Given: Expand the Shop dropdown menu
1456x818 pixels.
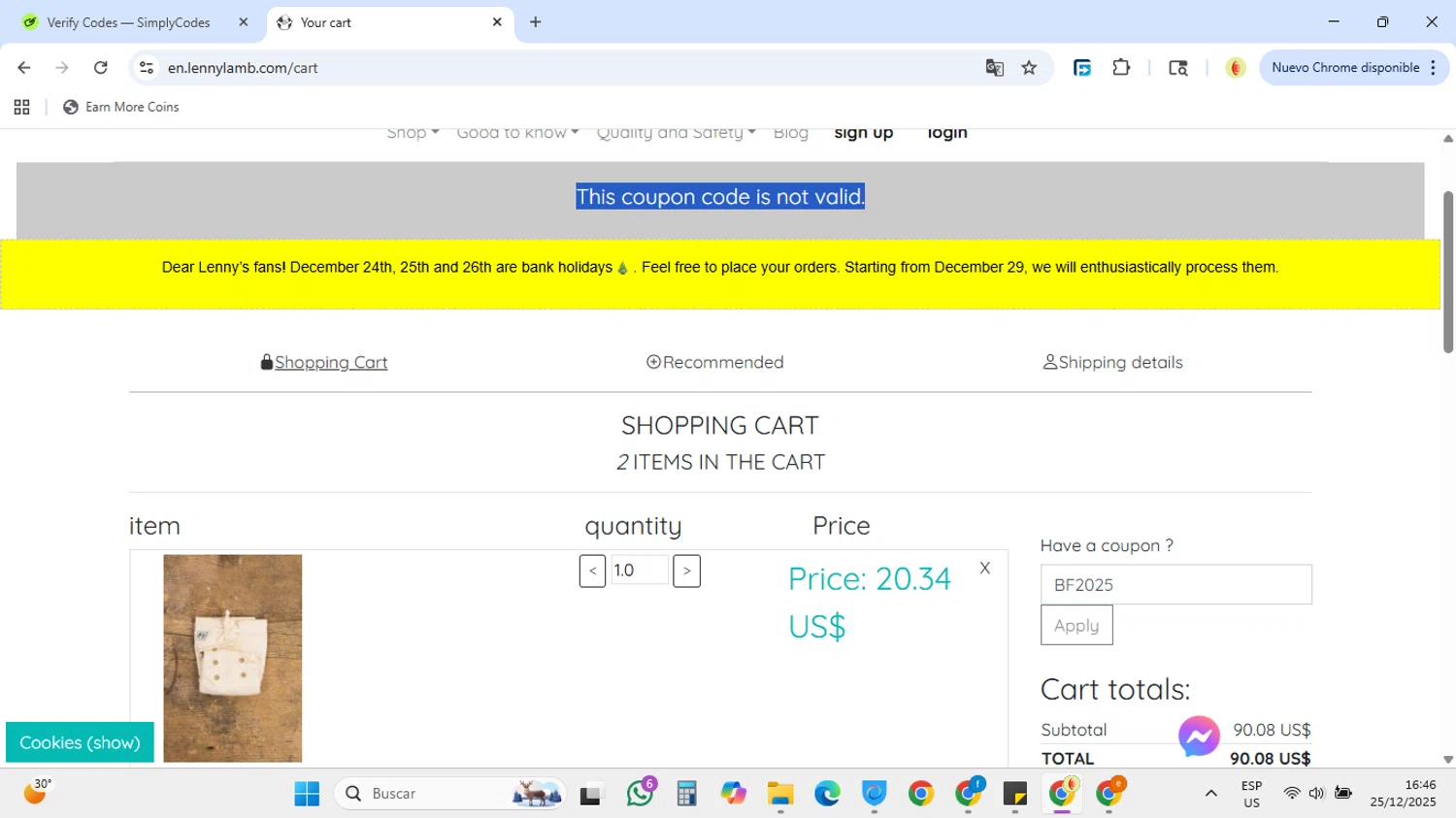Looking at the screenshot, I should 413,133.
